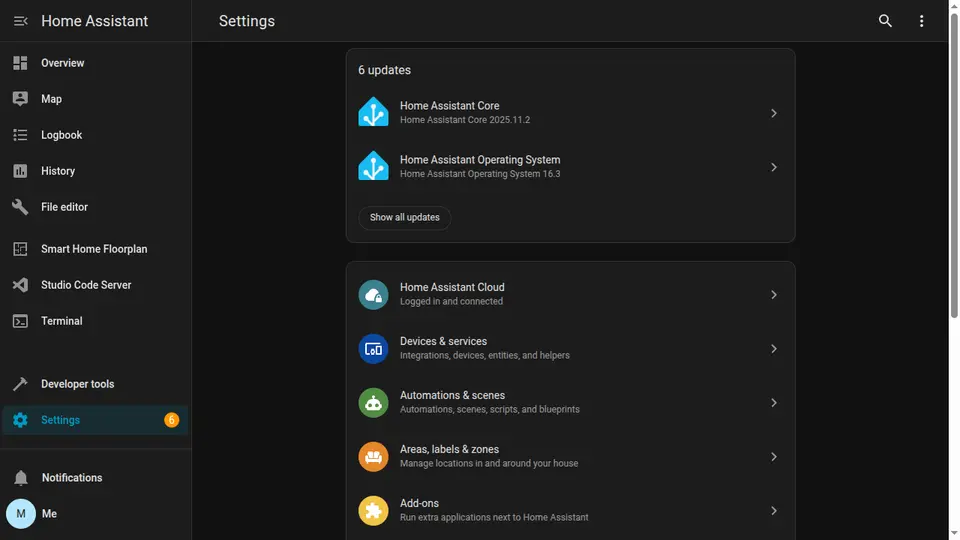The image size is (960, 540).
Task: Open Developer tools hammer icon
Action: click(20, 384)
